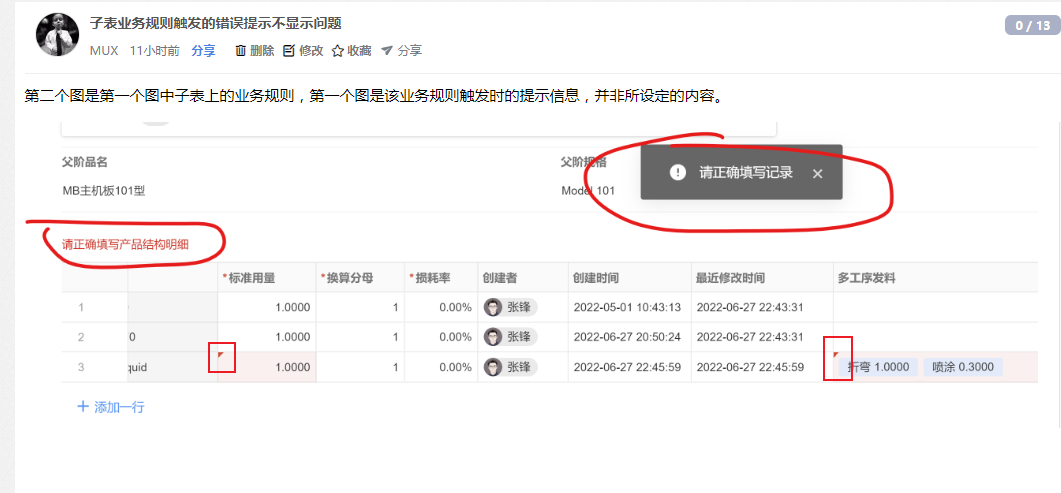Click the MUX author name
The image size is (1061, 493).
(104, 51)
